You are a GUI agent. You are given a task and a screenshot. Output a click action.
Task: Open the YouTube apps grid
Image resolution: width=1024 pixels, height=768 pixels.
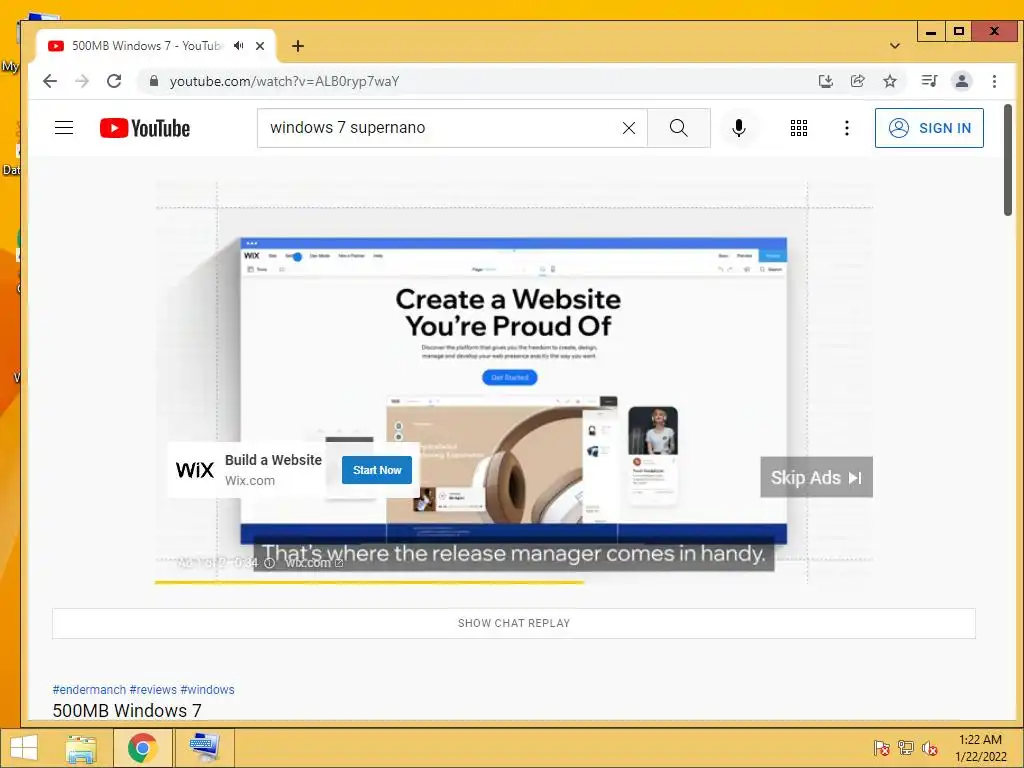tap(799, 128)
